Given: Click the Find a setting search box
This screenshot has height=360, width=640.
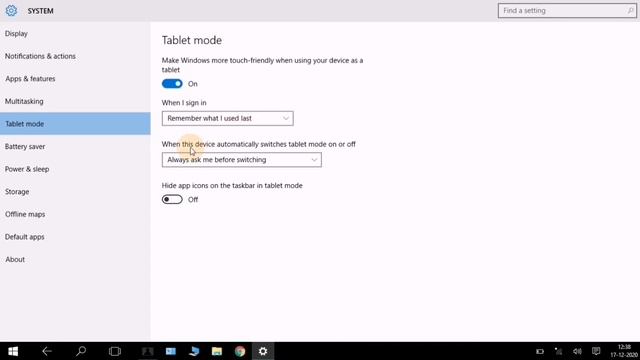Looking at the screenshot, I should pyautogui.click(x=567, y=11).
